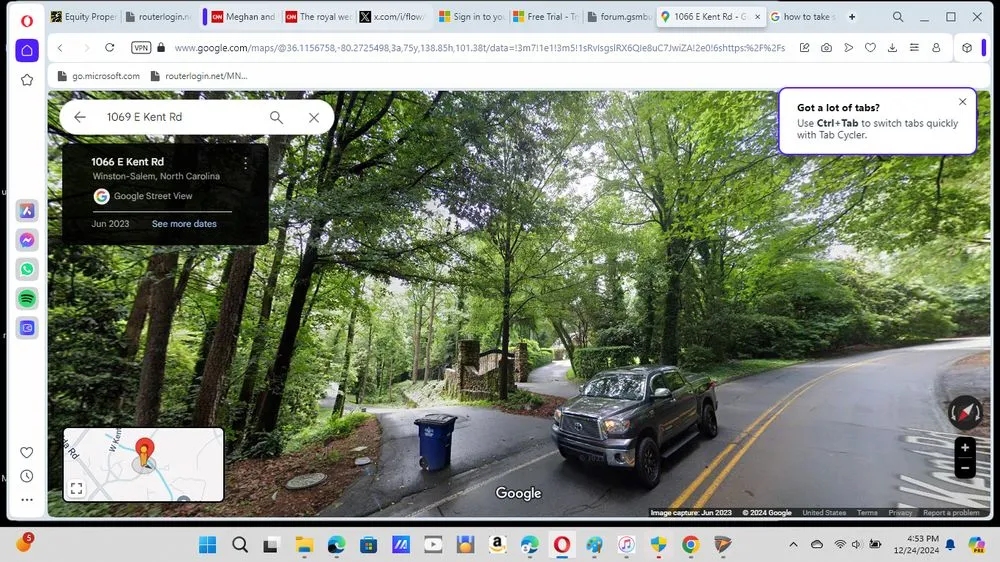The image size is (1000, 562).
Task: Clear the 1069 E Kent Rd search
Action: 313,117
